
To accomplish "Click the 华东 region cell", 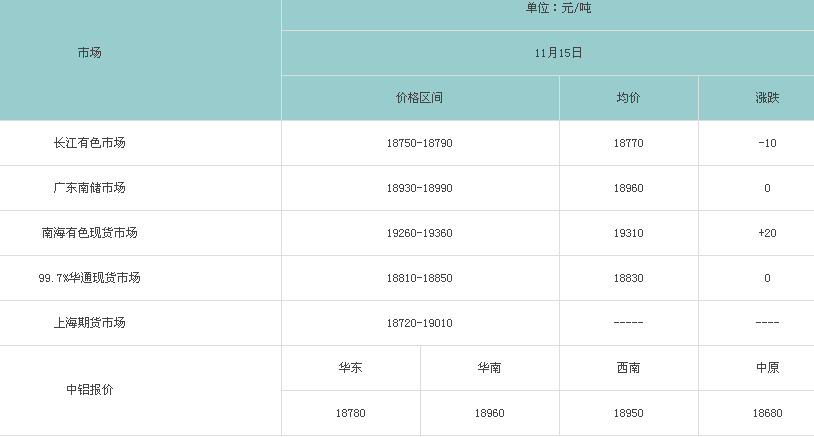I will tap(350, 368).
